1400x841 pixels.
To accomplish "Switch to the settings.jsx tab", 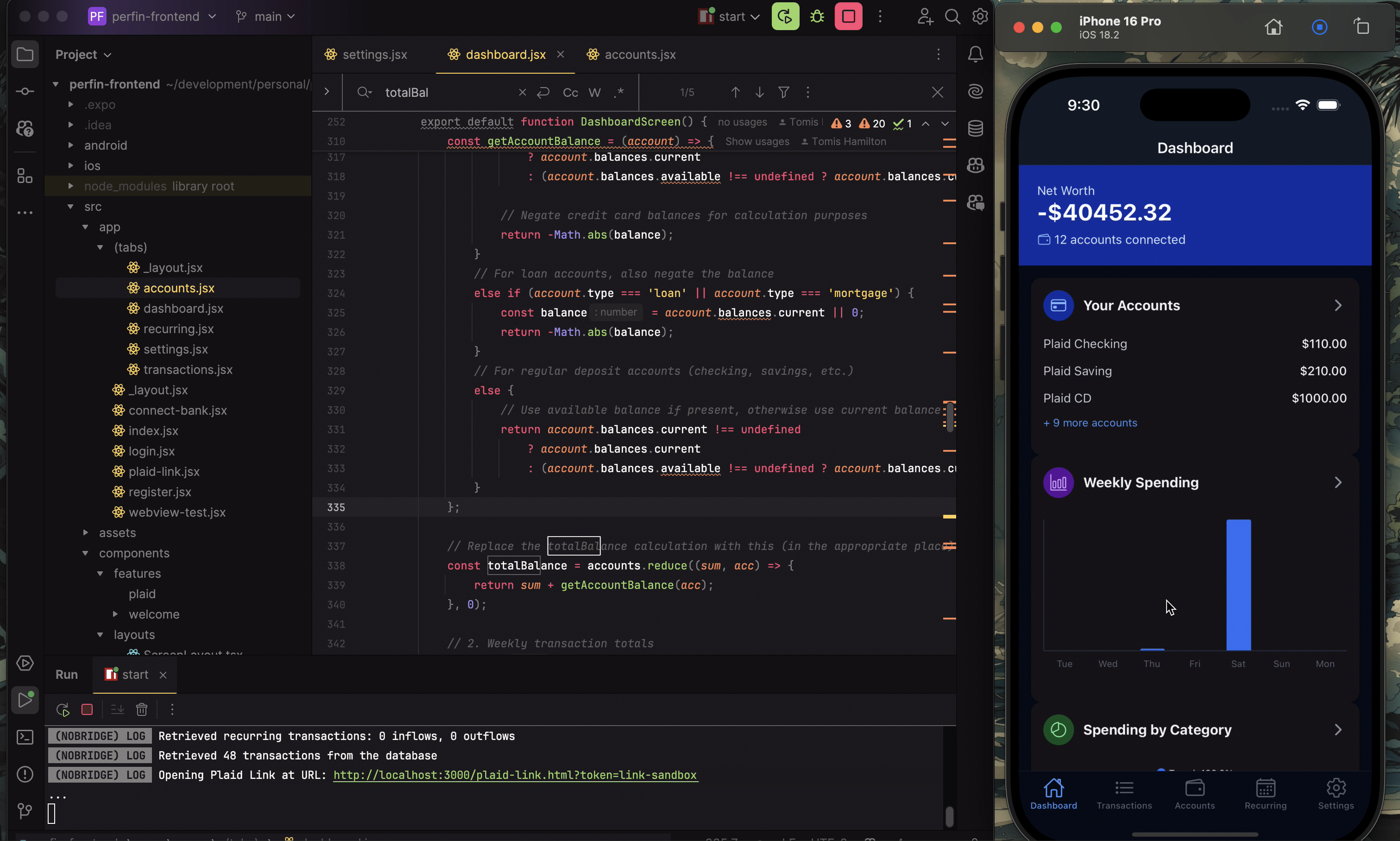I will point(375,54).
